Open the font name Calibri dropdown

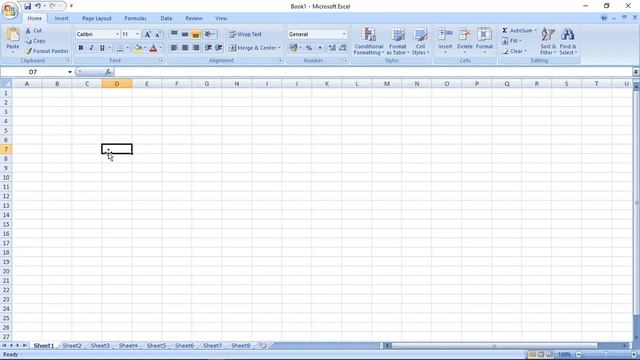[117, 34]
